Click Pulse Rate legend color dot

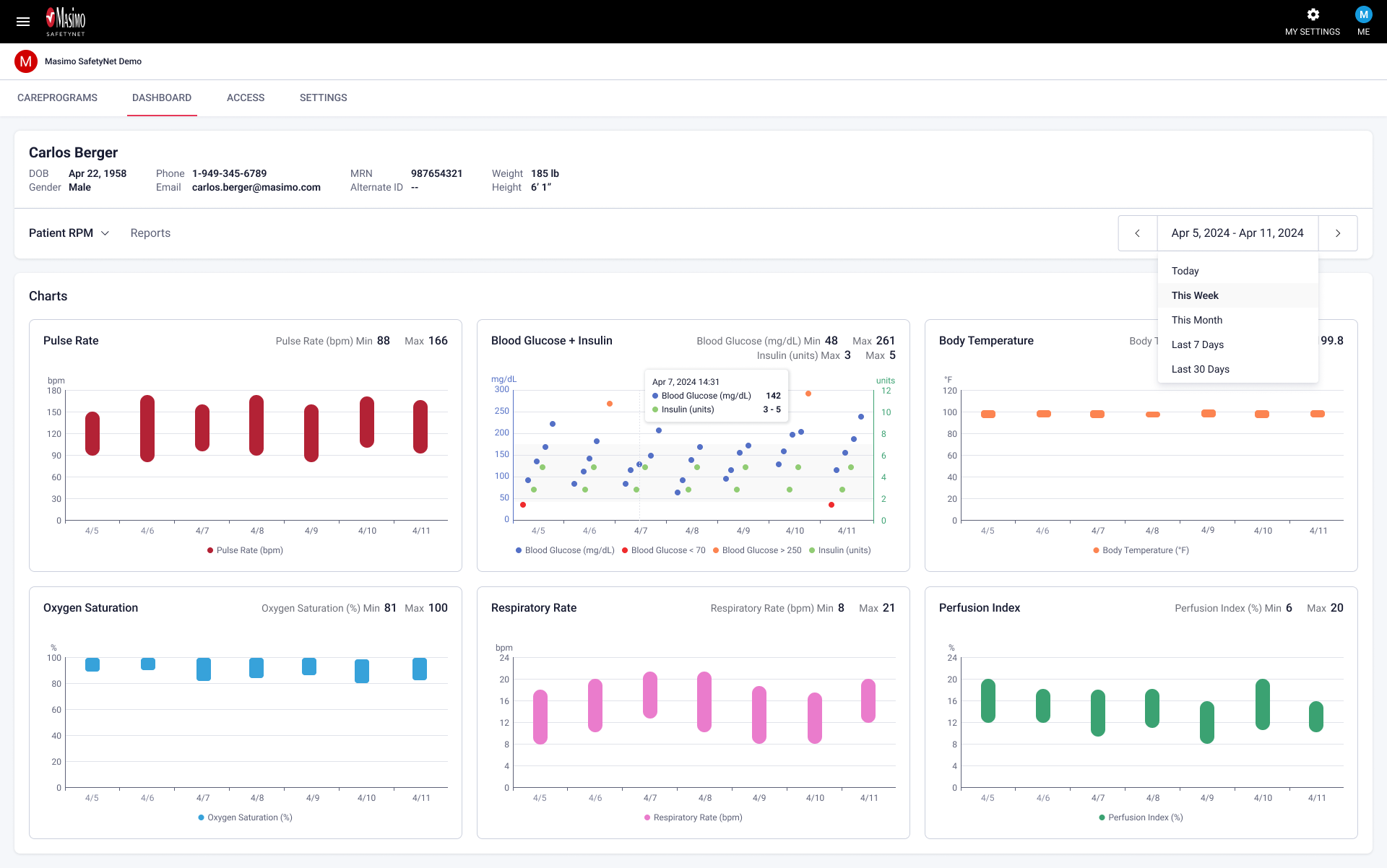pyautogui.click(x=210, y=550)
